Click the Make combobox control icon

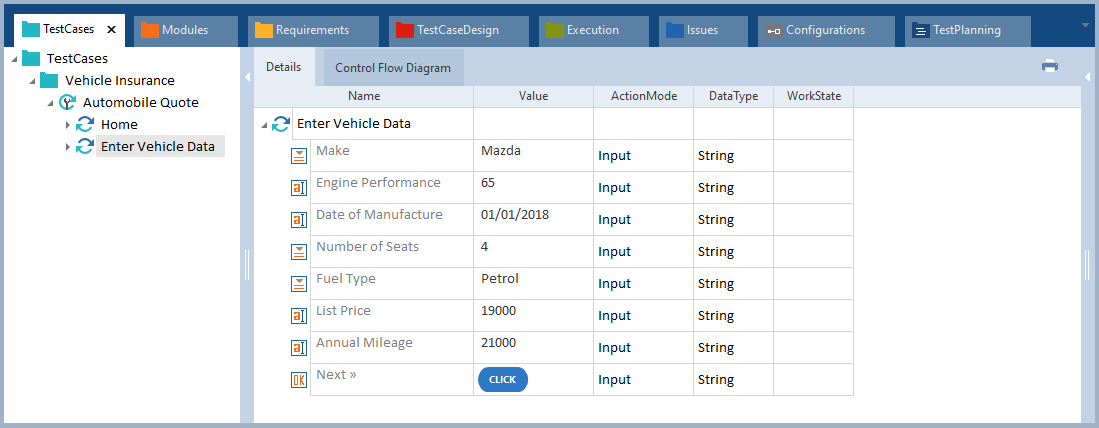[299, 156]
